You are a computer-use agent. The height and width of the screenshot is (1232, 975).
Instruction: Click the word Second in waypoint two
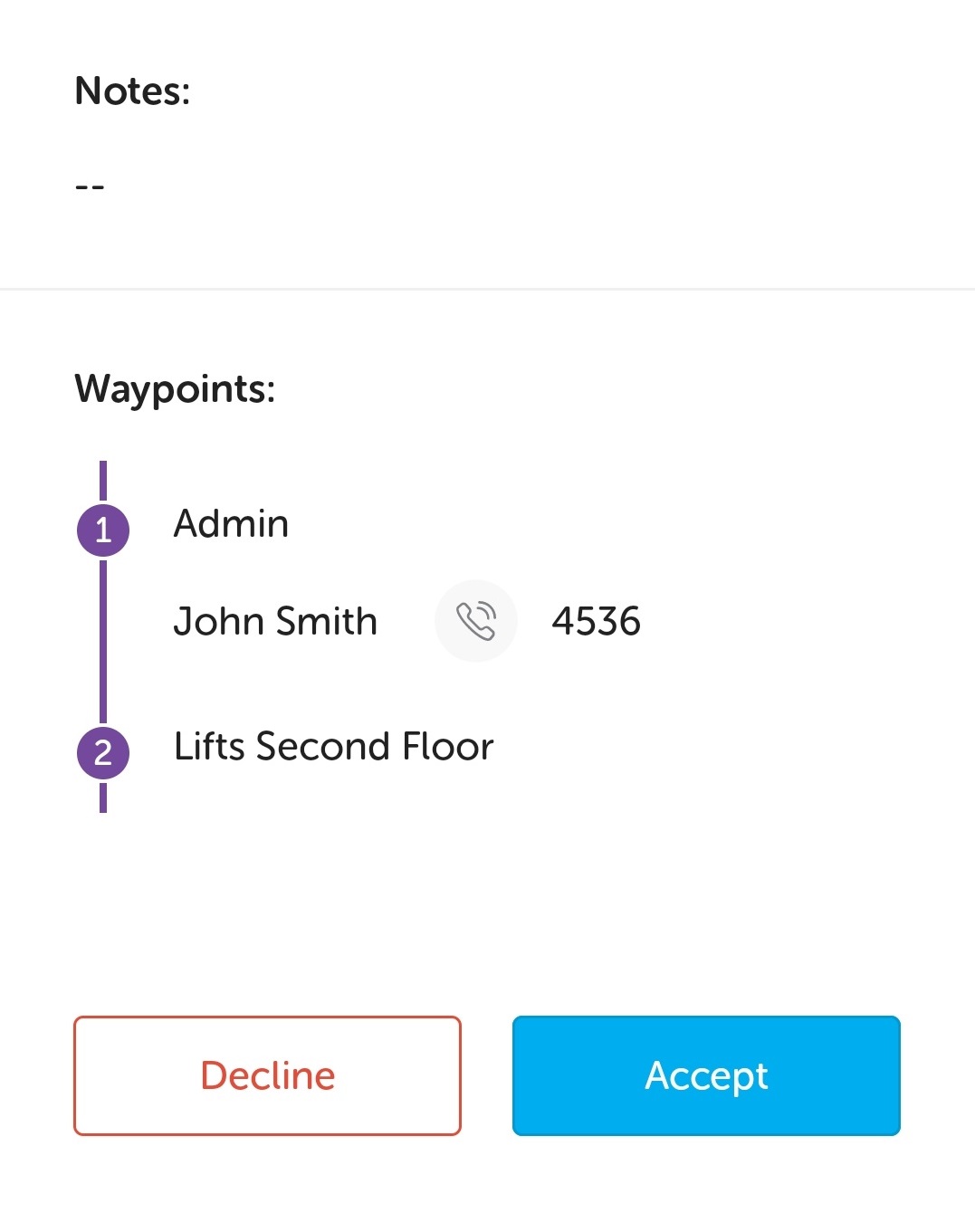(323, 747)
